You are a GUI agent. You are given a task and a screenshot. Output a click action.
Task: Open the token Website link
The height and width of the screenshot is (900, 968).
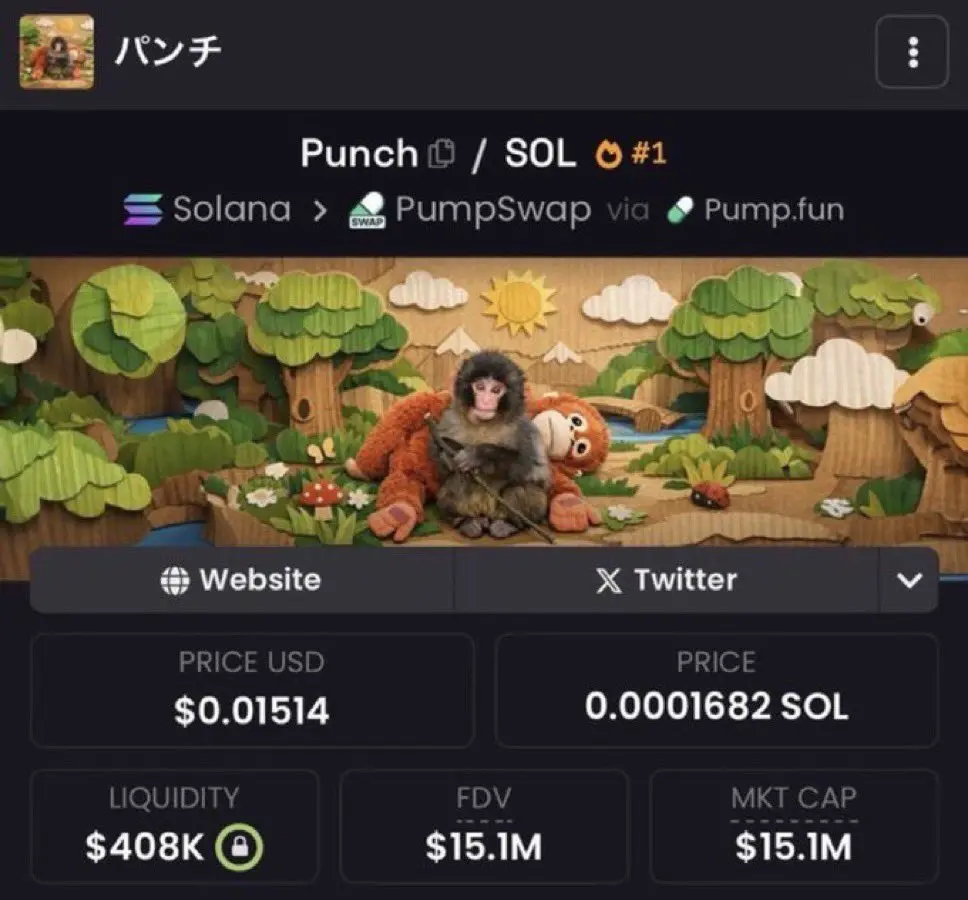tap(241, 580)
